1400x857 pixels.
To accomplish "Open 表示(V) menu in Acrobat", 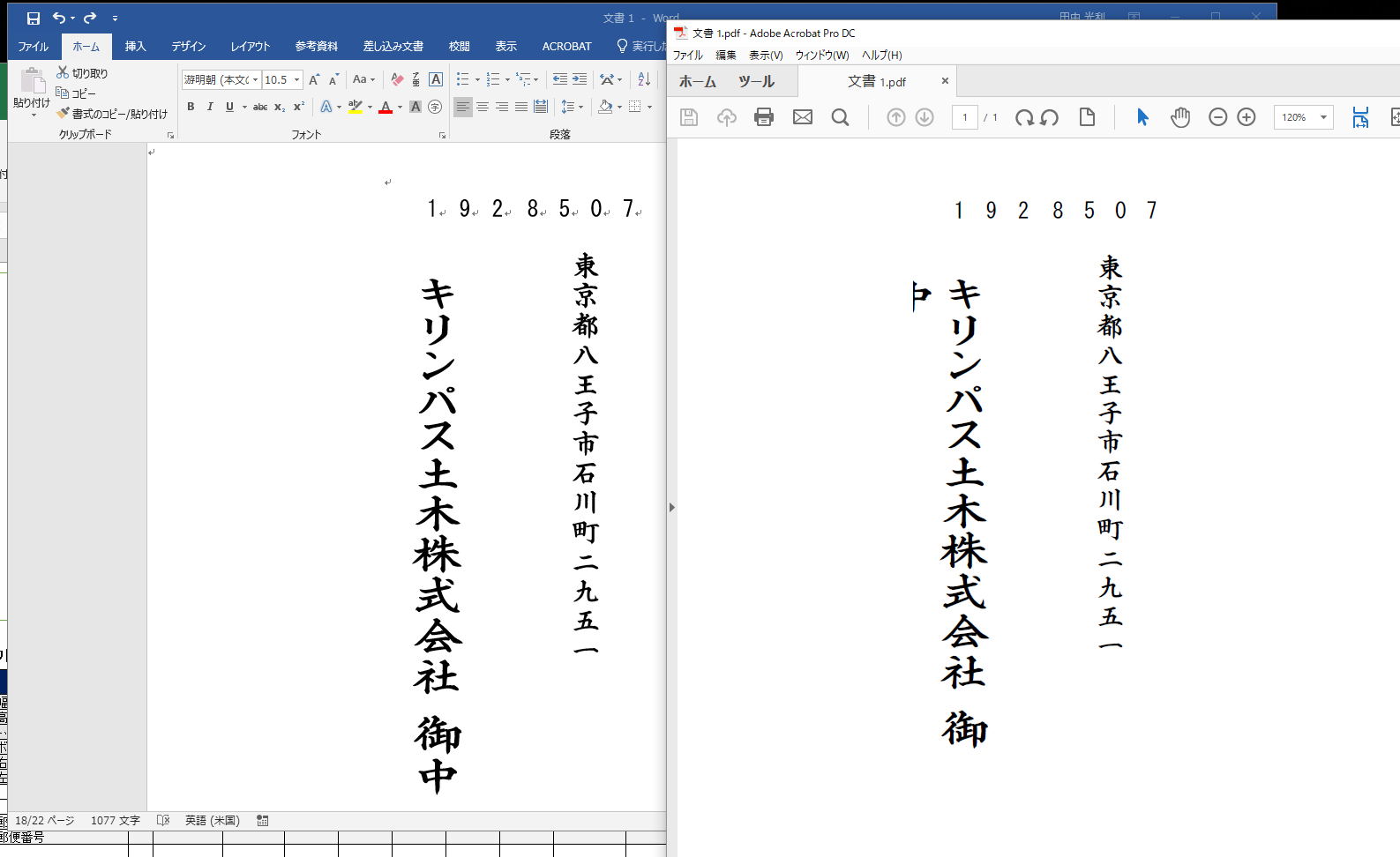I will tap(766, 55).
